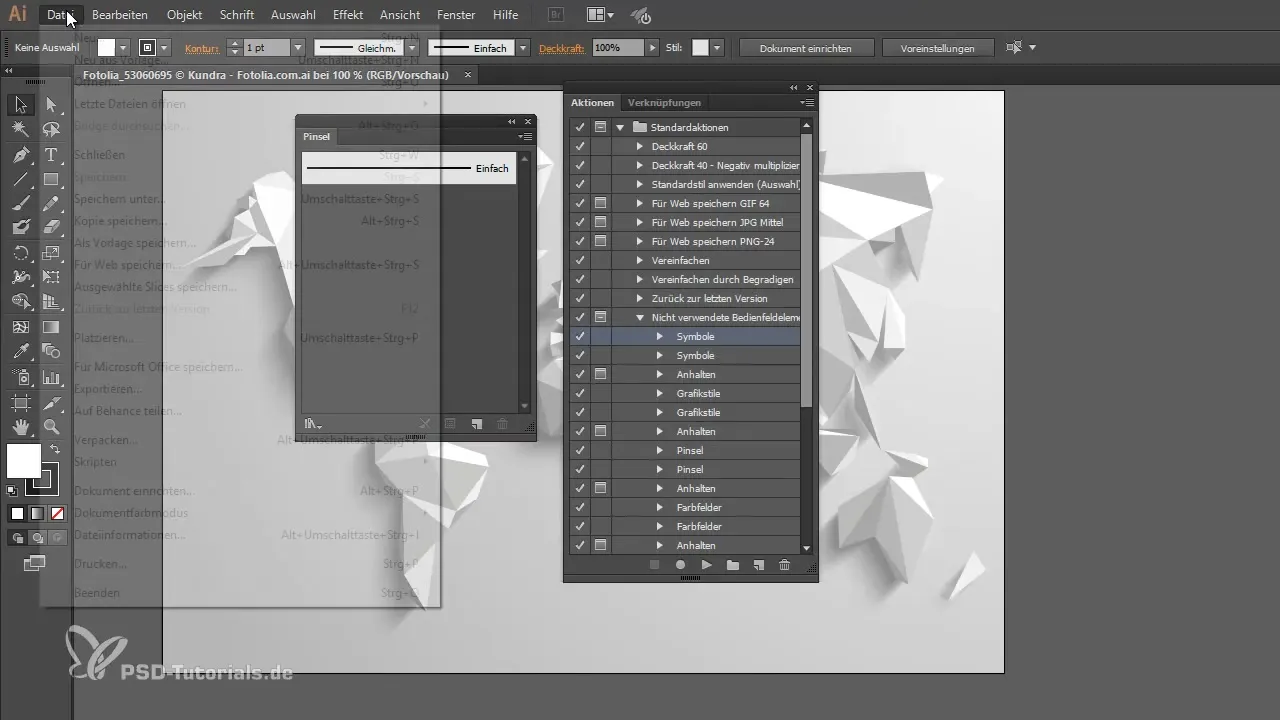Screen dimensions: 1280x720
Task: Select the Selection tool (black arrow)
Action: coord(21,104)
